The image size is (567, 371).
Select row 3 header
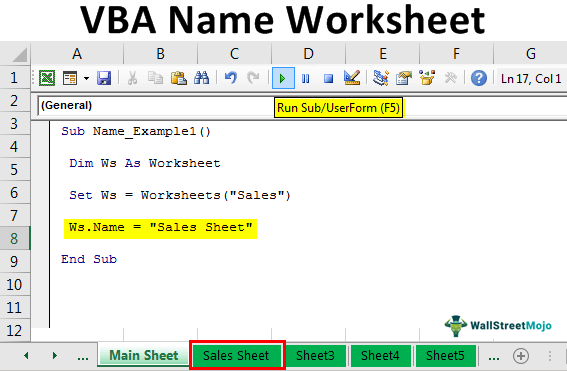pyautogui.click(x=14, y=124)
